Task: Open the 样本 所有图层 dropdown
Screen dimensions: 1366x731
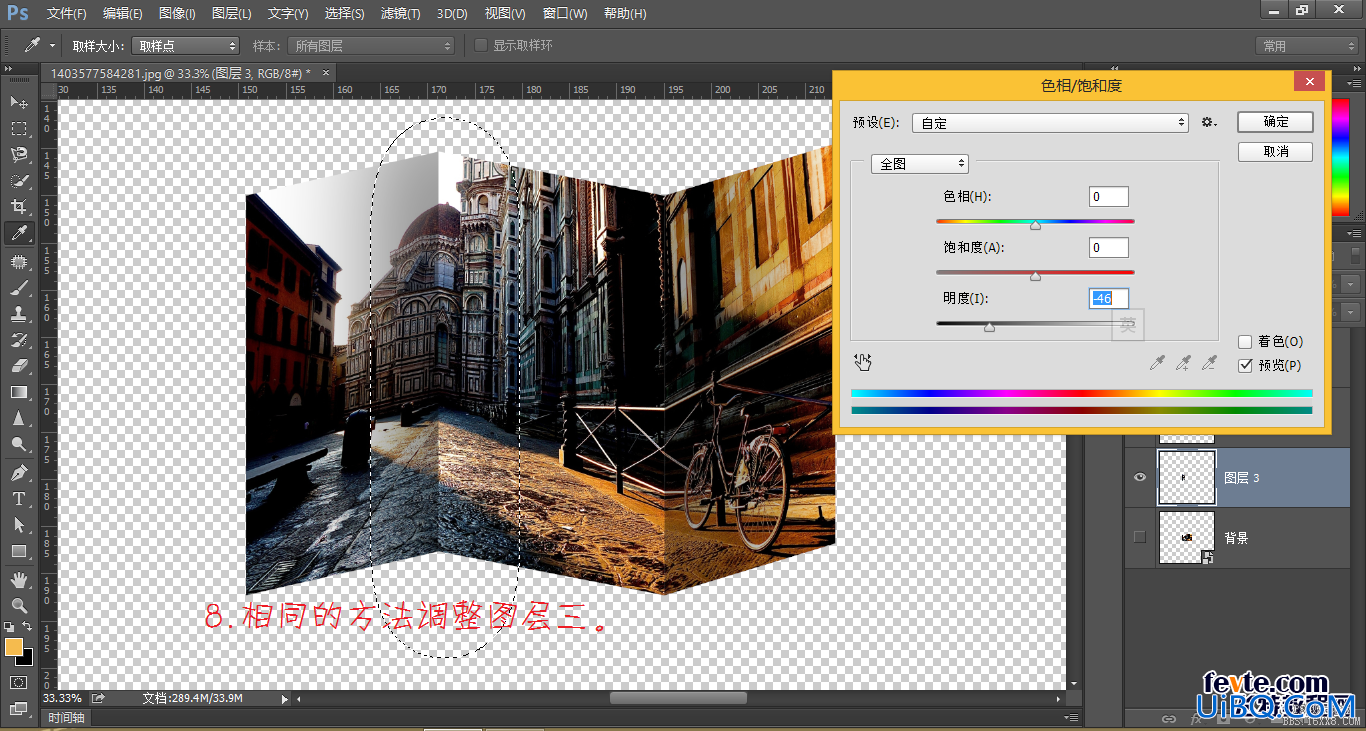Action: (x=370, y=46)
